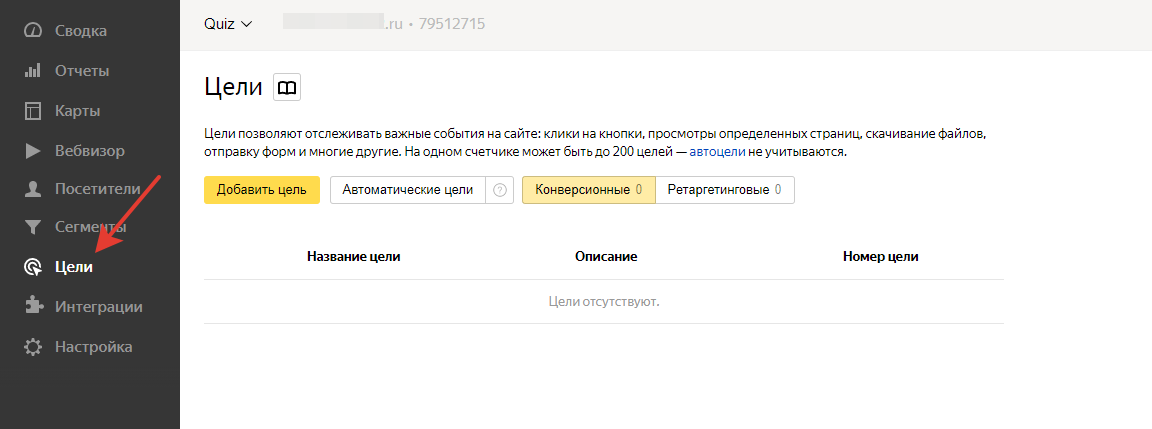This screenshot has height=429, width=1152.
Task: Switch to the Конверсионные tab
Action: coord(588,190)
